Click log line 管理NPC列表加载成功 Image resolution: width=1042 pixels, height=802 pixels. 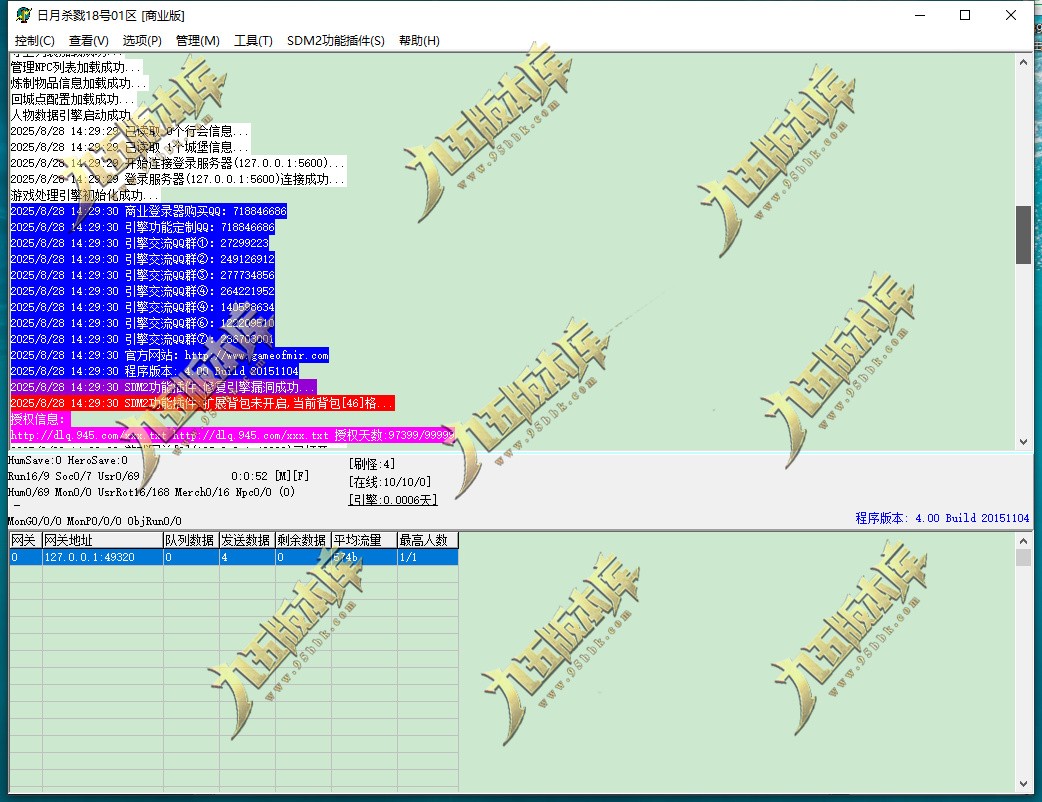tap(76, 67)
